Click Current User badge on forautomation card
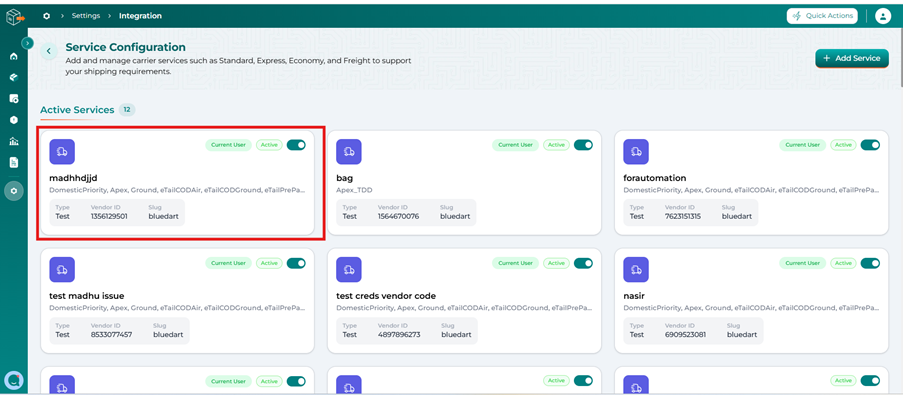The width and height of the screenshot is (903, 395). [803, 145]
